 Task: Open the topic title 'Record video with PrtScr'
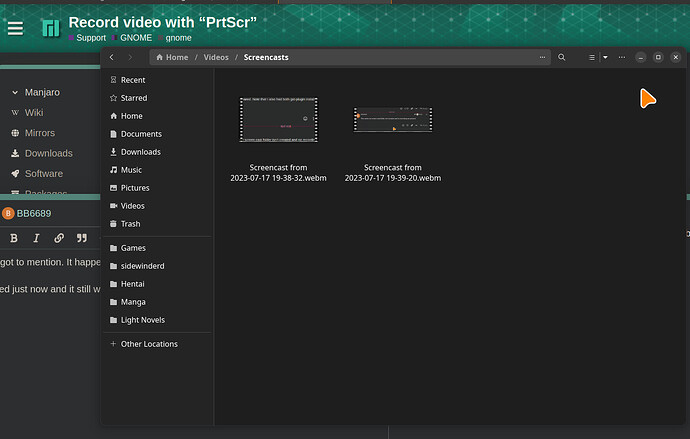[x=162, y=22]
